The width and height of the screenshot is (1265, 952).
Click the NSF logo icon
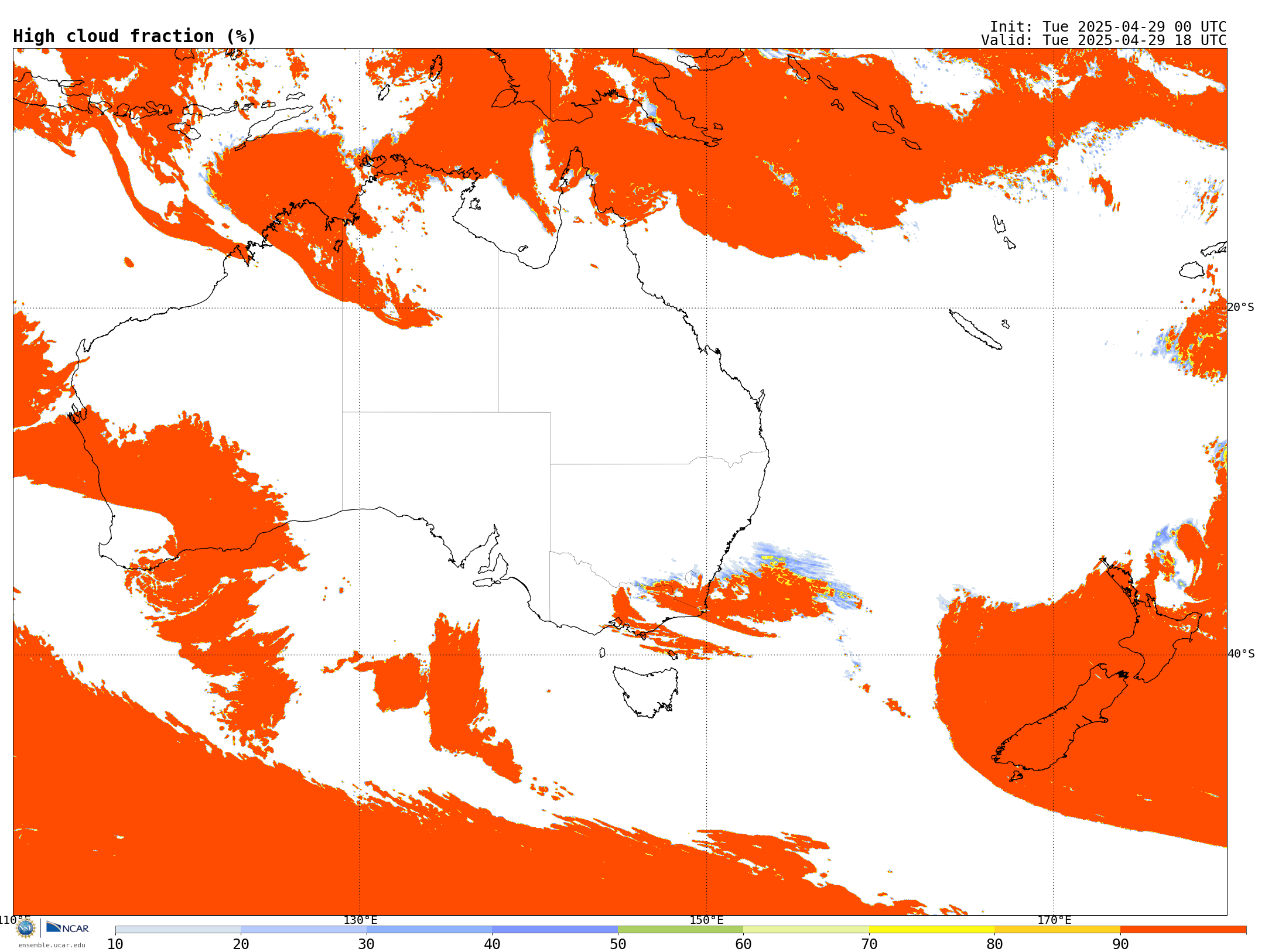tap(25, 928)
